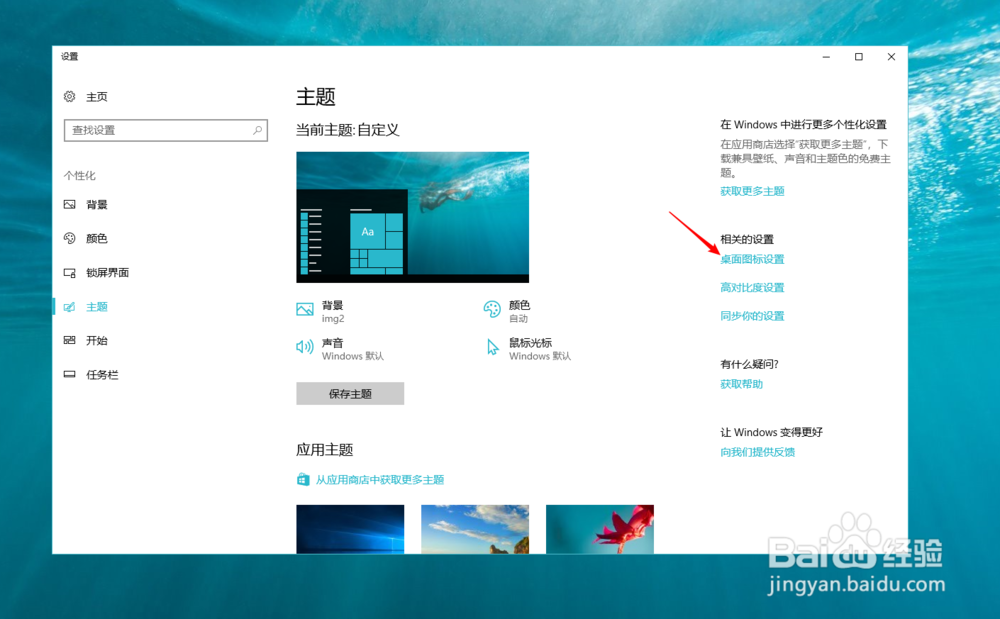The width and height of the screenshot is (1000, 619).
Task: Click the cursor icon beside 鼠标光标
Action: tap(492, 347)
